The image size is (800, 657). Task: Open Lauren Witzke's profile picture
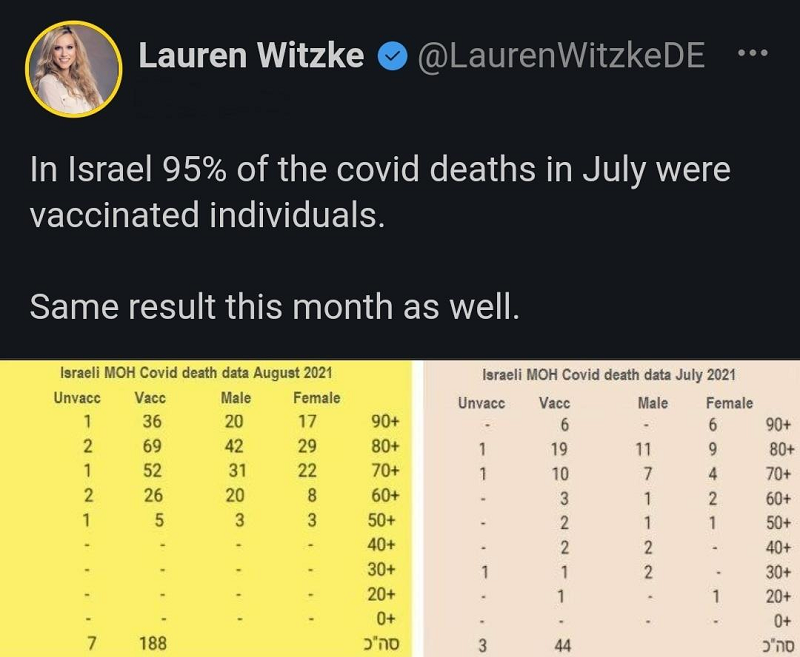point(73,69)
